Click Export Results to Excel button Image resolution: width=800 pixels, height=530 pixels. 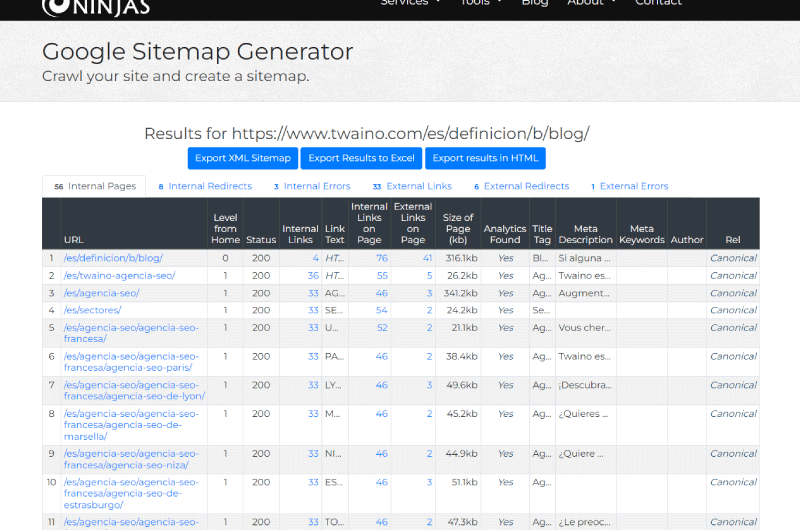click(x=361, y=158)
